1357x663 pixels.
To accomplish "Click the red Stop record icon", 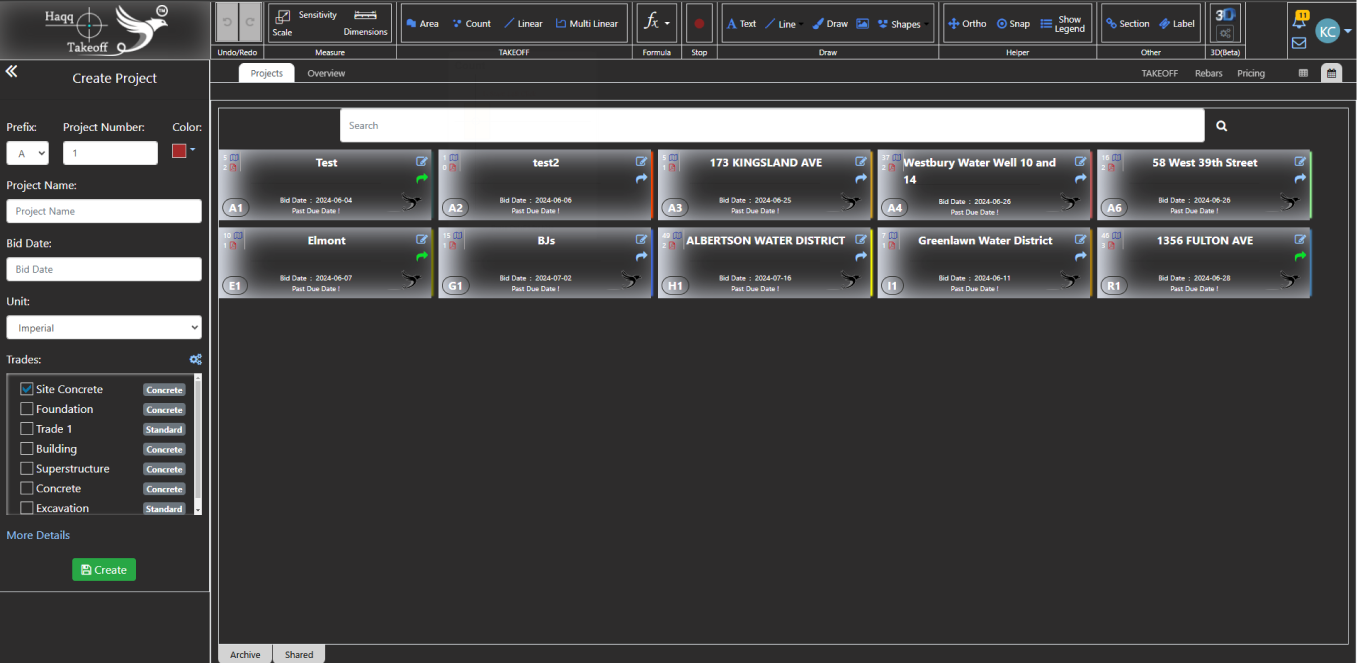I will click(x=699, y=24).
